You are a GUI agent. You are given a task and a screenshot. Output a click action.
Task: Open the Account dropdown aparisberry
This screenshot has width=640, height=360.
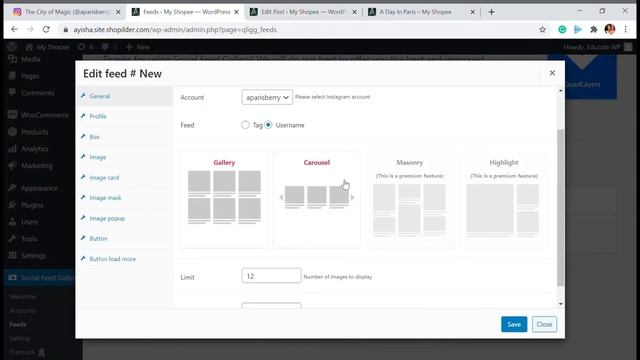tap(267, 97)
